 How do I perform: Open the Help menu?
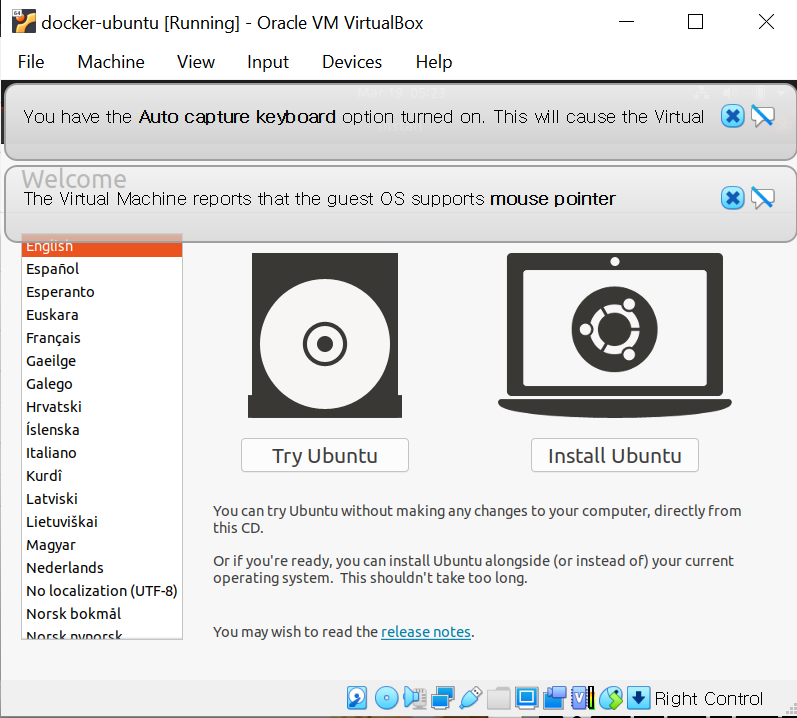434,62
